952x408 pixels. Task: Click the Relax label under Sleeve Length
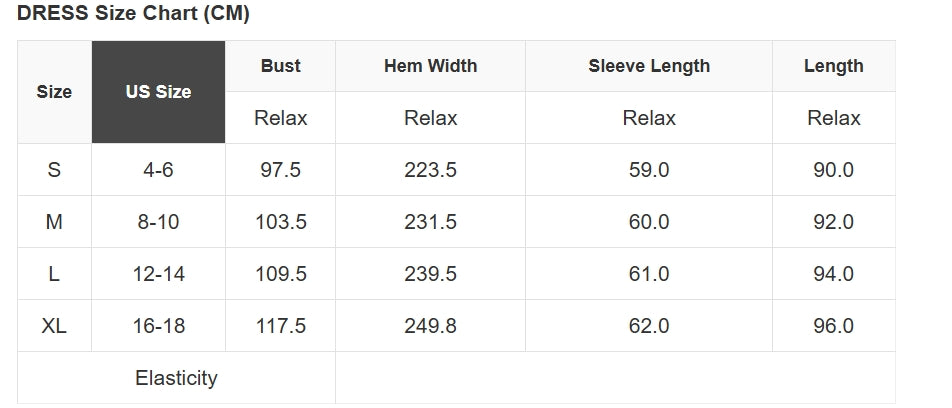[649, 118]
